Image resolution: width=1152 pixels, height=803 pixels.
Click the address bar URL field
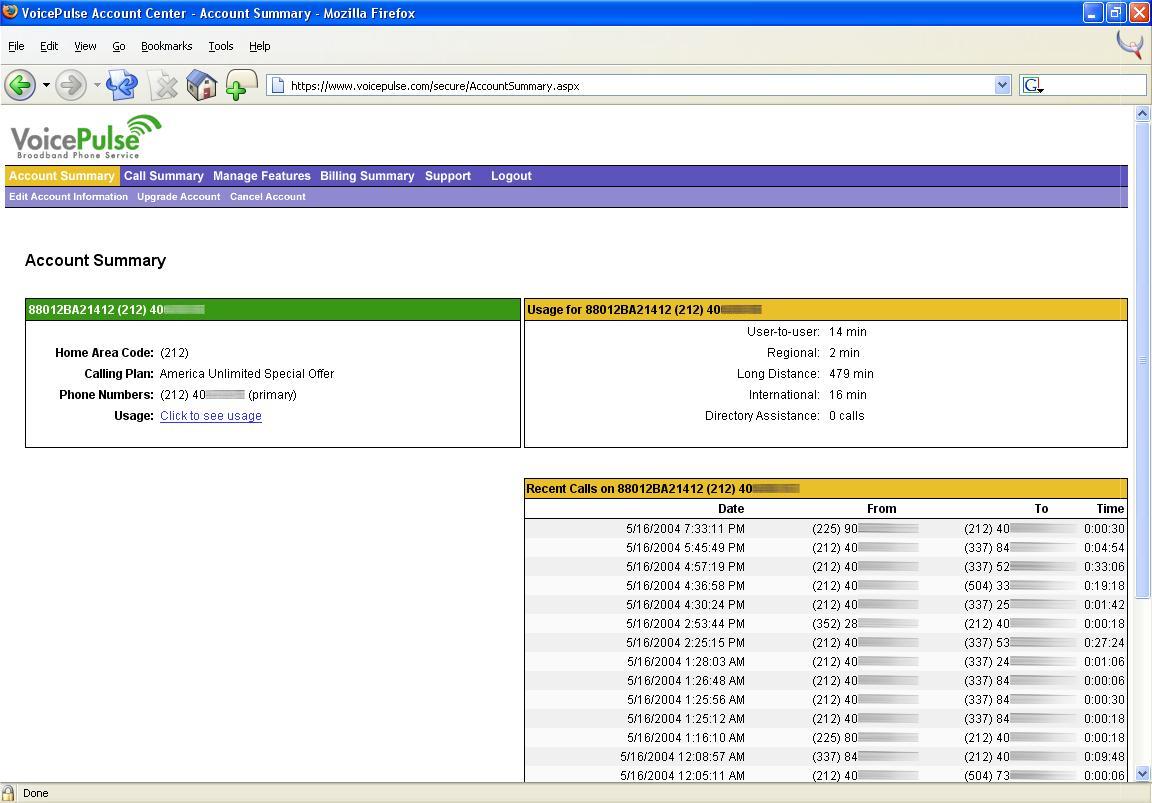coord(639,86)
